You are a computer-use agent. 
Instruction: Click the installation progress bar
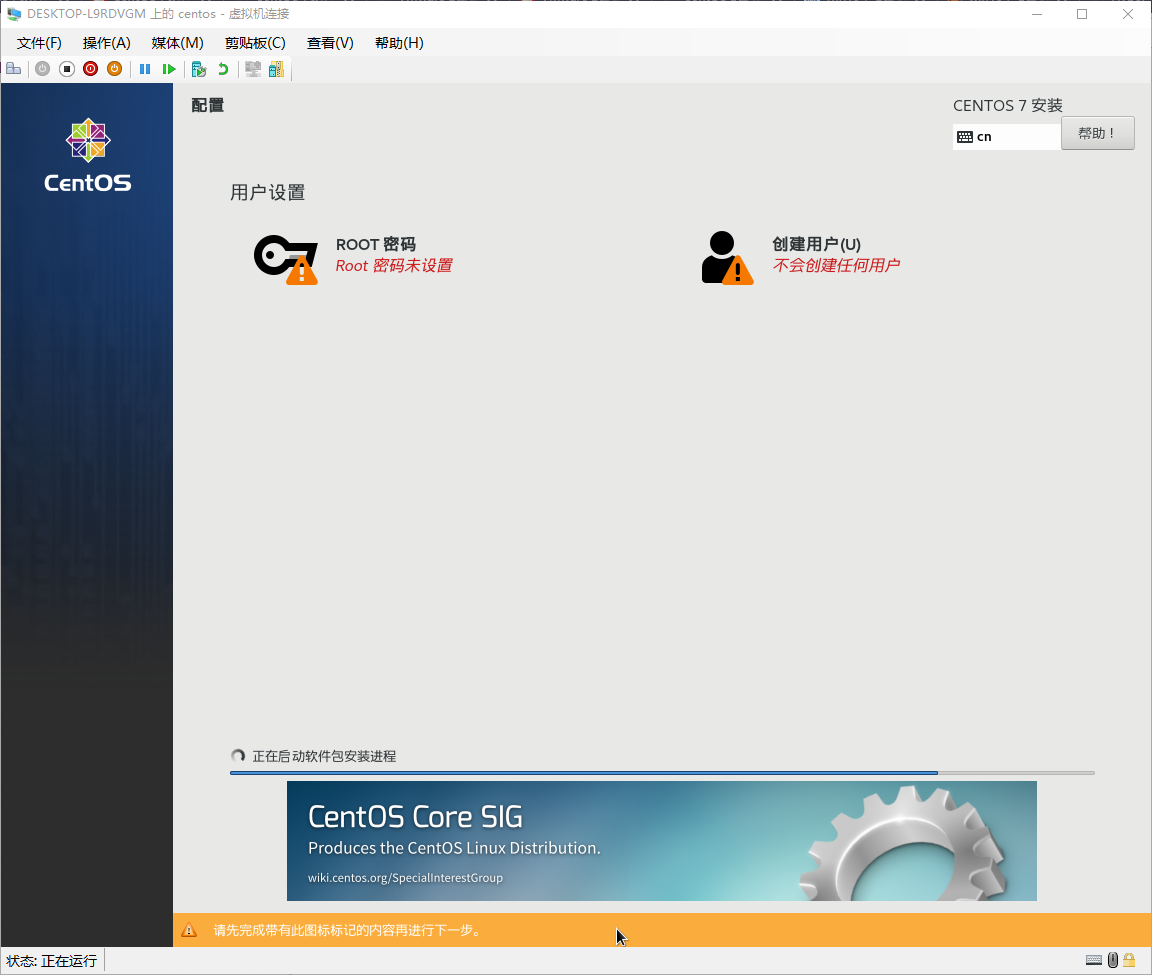click(x=662, y=773)
